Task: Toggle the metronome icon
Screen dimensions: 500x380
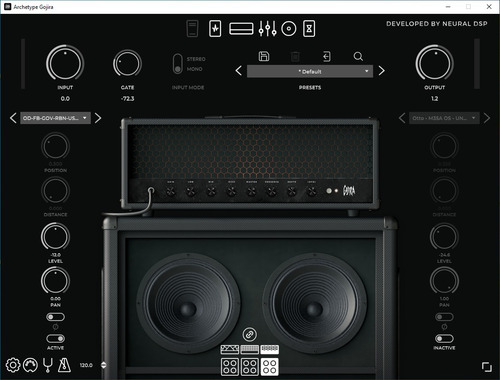Action: 64,365
